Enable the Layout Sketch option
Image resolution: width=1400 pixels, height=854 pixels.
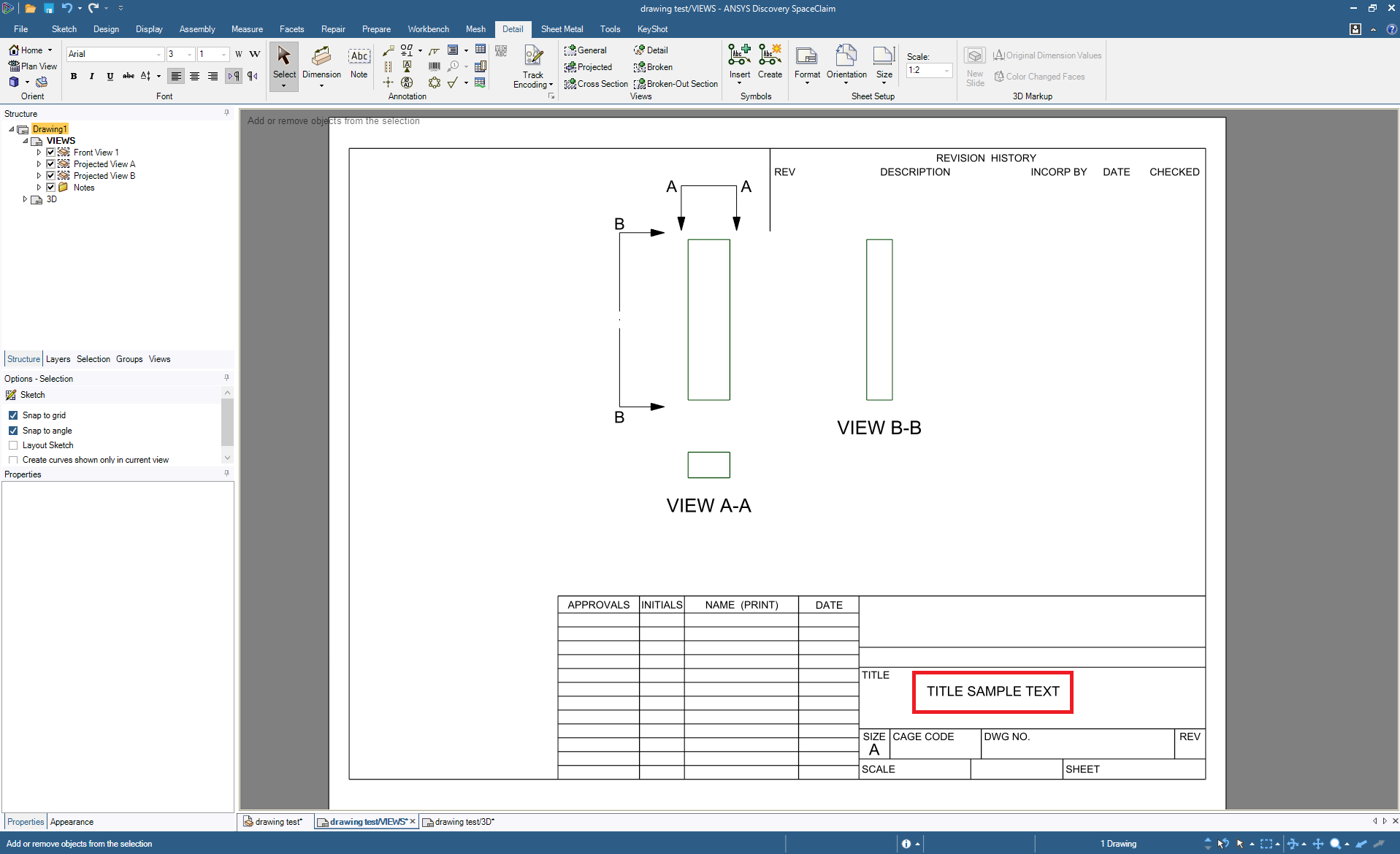point(13,445)
